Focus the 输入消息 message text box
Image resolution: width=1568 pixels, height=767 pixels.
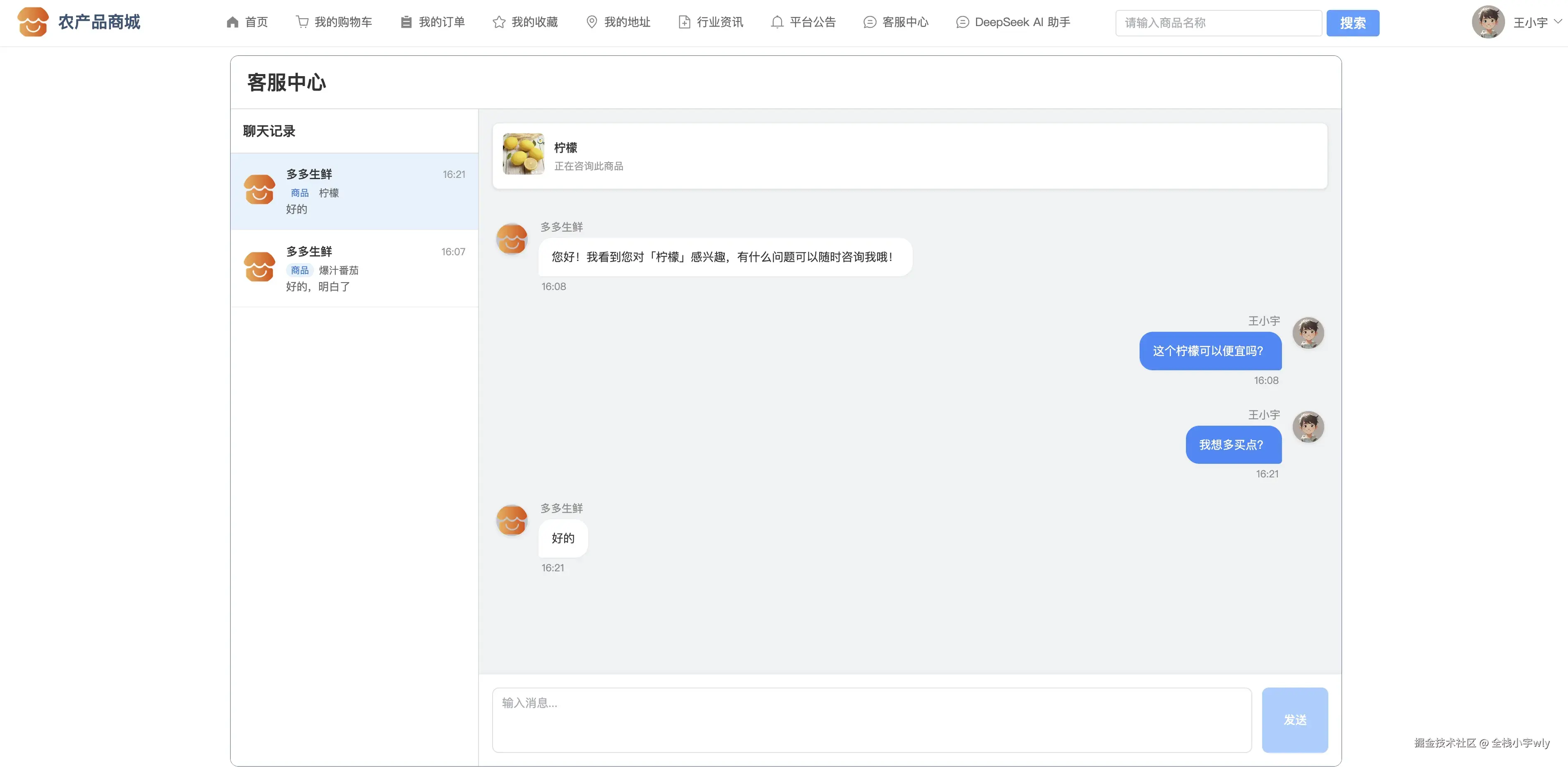(871, 719)
